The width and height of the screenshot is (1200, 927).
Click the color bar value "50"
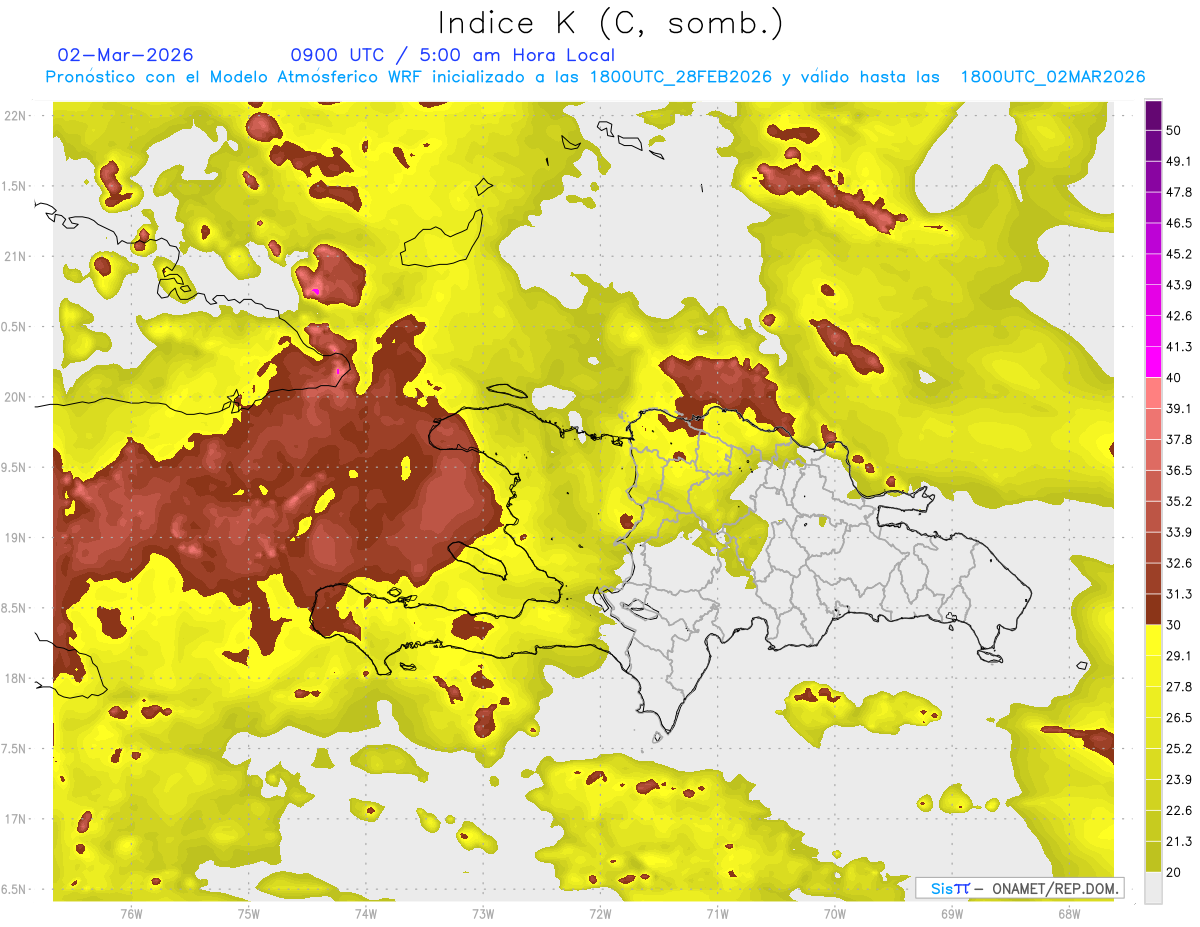click(1173, 130)
